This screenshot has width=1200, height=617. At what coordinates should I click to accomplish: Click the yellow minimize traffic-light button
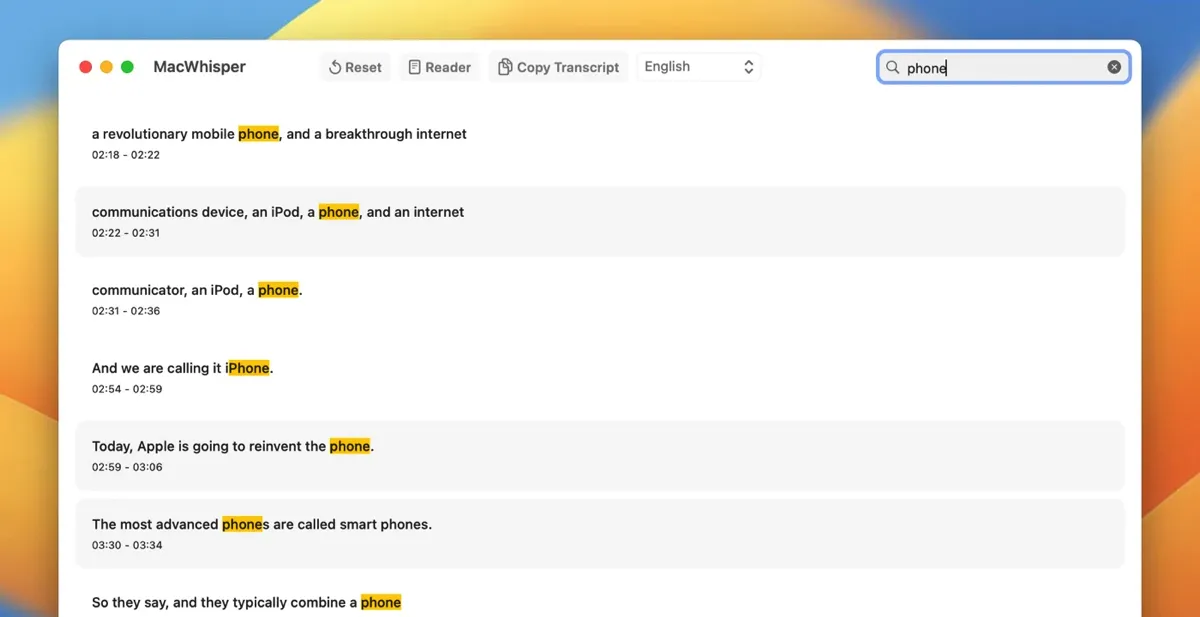coord(106,66)
